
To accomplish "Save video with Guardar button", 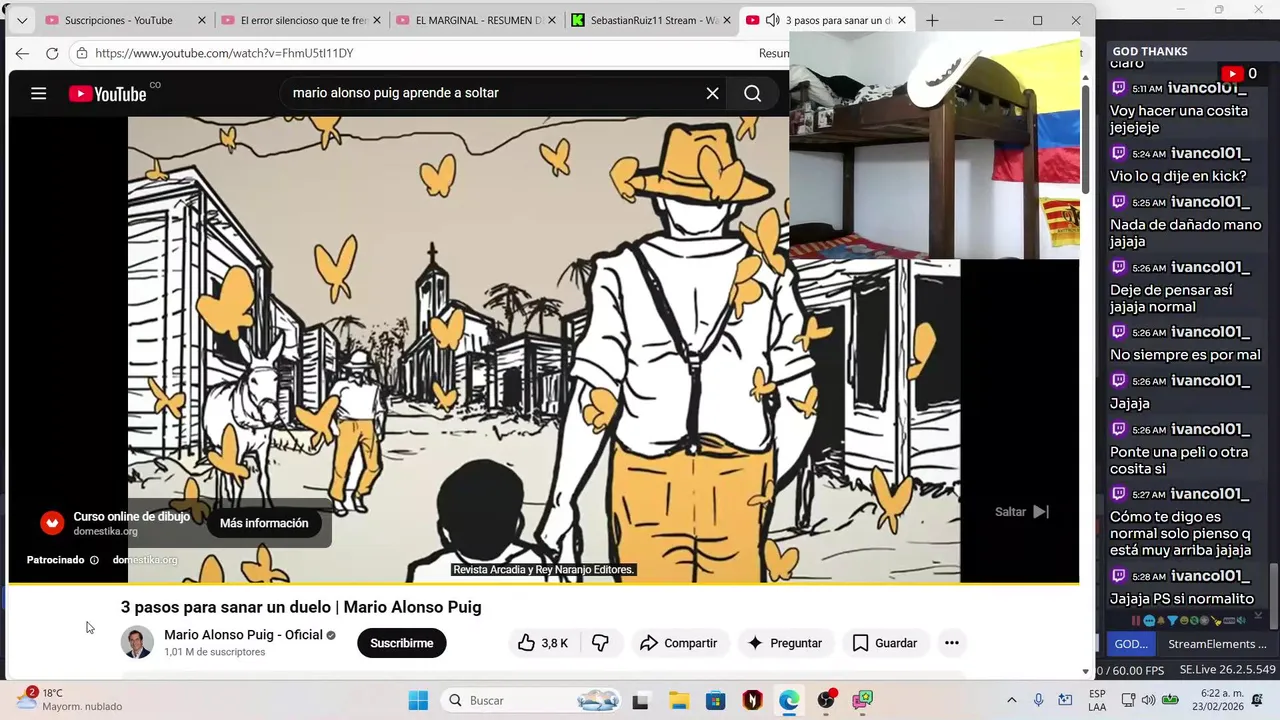I will [885, 643].
